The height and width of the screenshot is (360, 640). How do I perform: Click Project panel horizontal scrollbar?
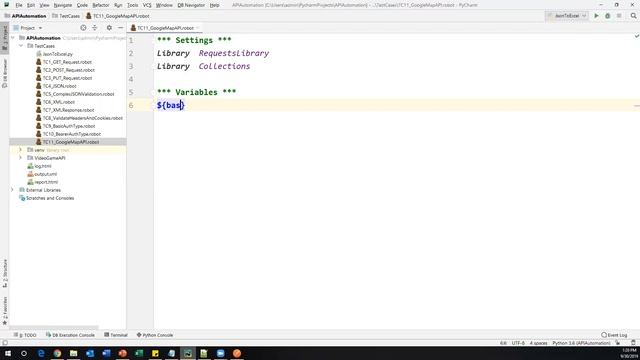click(54, 327)
